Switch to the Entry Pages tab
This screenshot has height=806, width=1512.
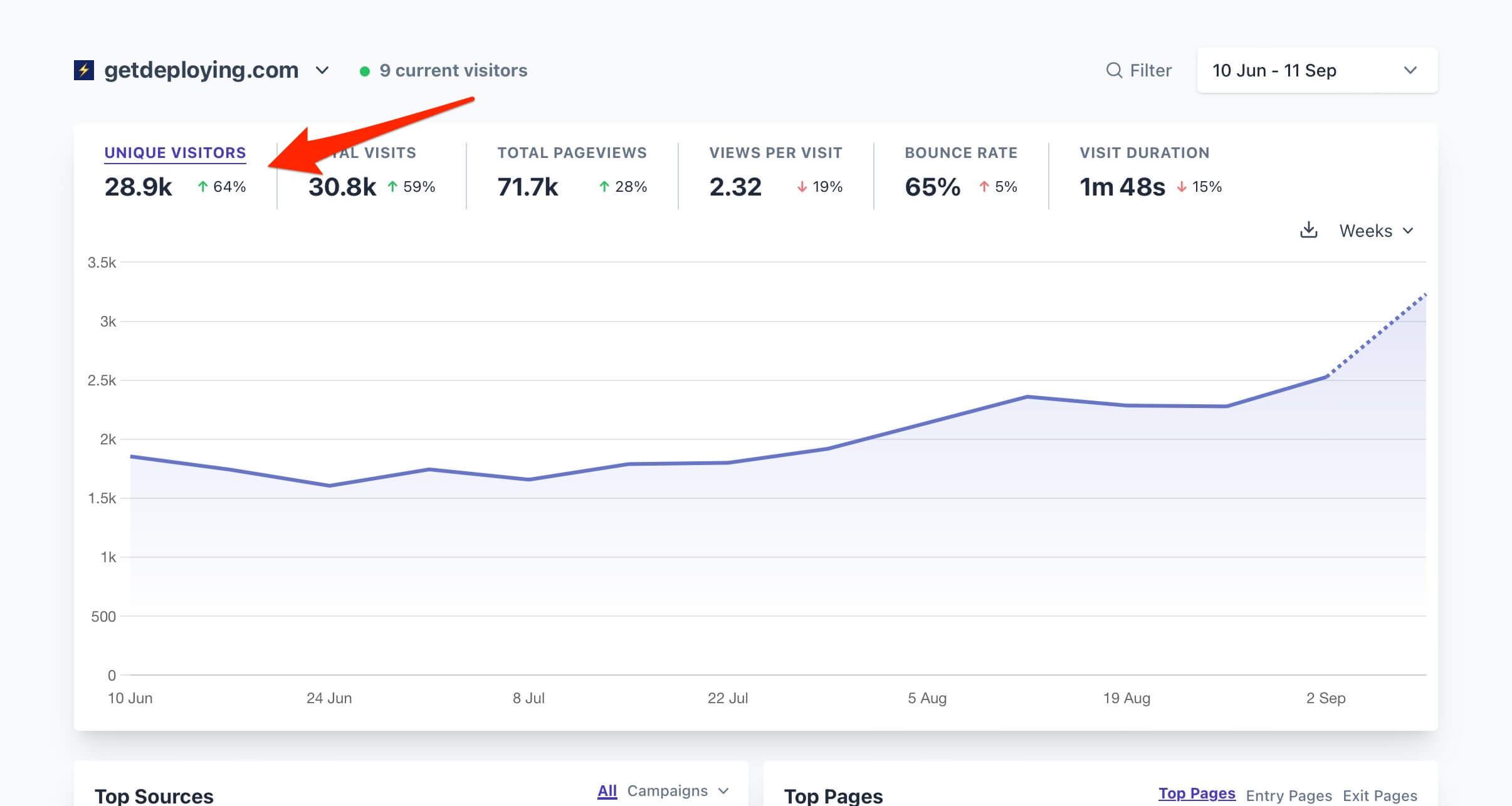pos(1289,795)
